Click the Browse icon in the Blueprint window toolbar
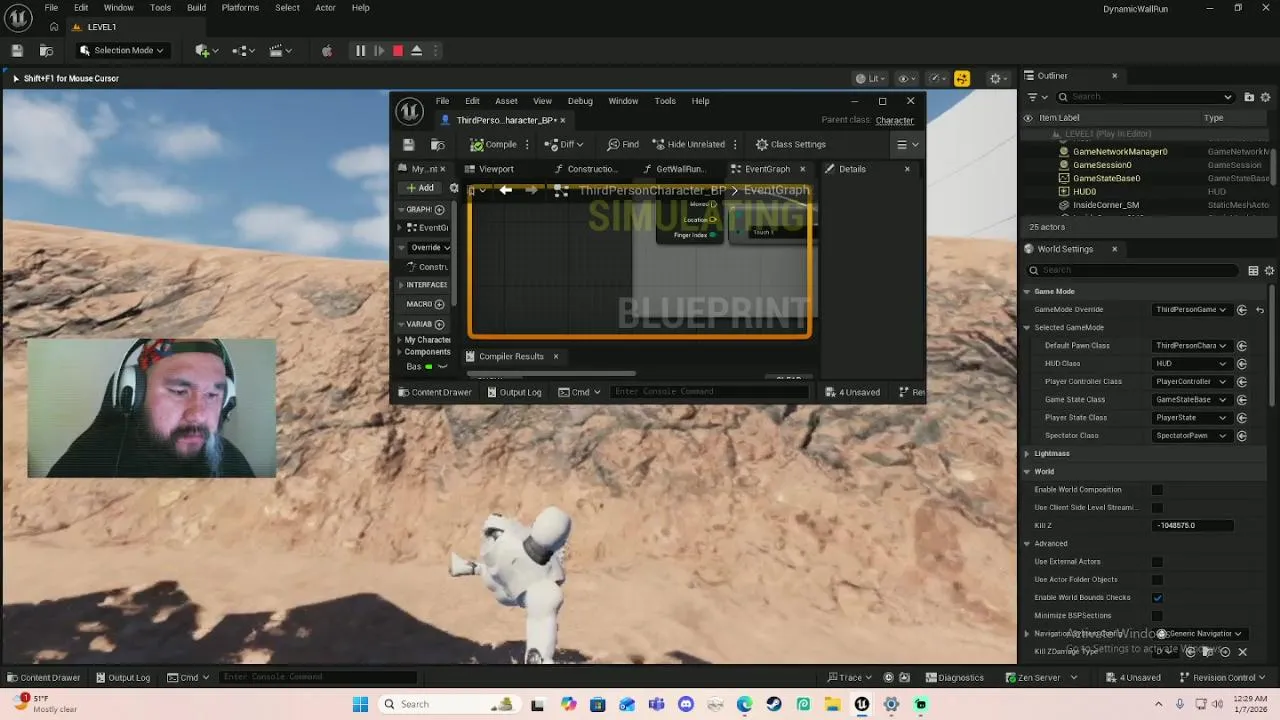Viewport: 1280px width, 720px height. pyautogui.click(x=437, y=144)
